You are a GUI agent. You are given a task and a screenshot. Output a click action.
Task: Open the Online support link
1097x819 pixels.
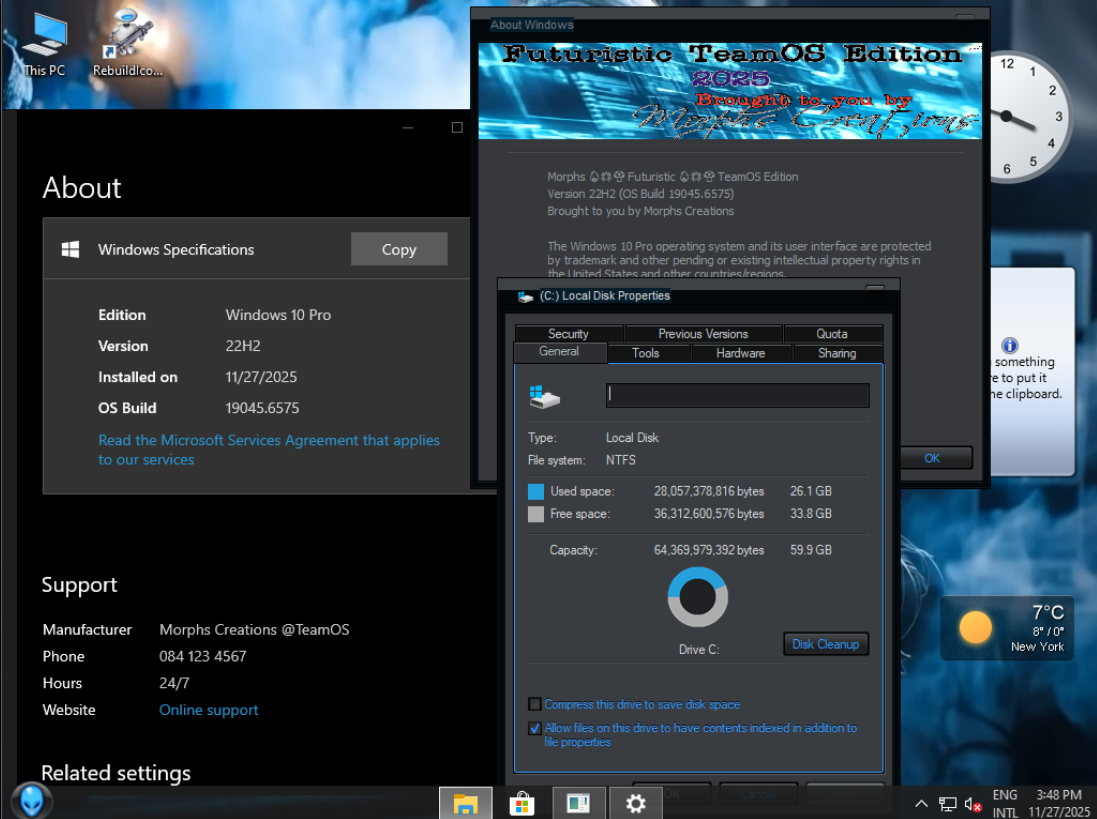tap(209, 710)
